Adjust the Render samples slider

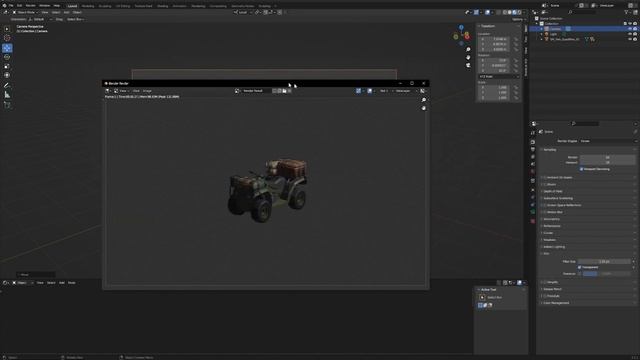607,157
